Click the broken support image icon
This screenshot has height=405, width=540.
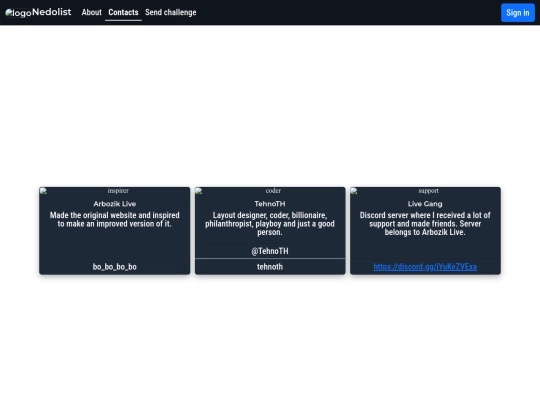tap(354, 191)
